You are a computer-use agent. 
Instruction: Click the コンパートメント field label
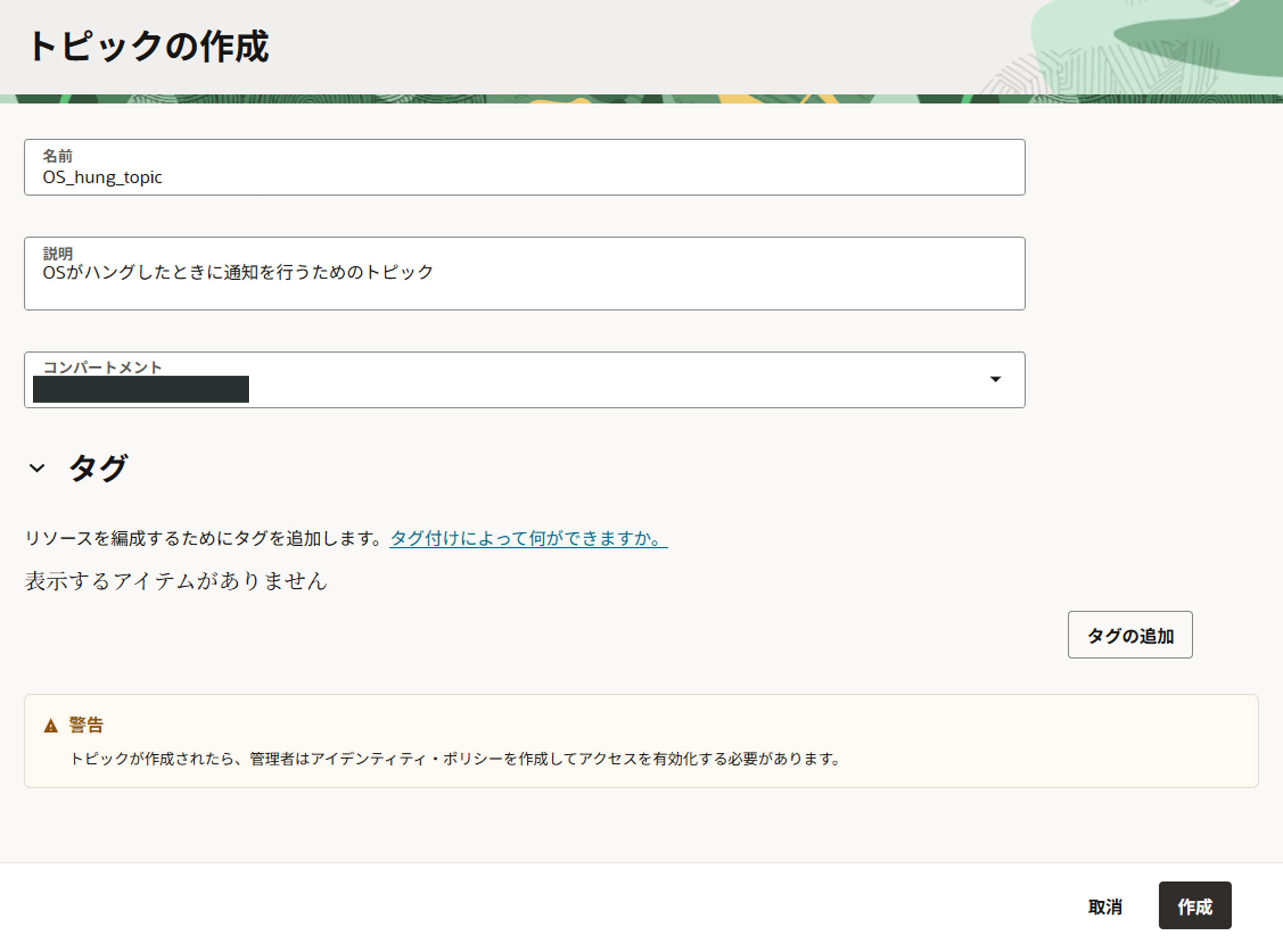tap(103, 367)
